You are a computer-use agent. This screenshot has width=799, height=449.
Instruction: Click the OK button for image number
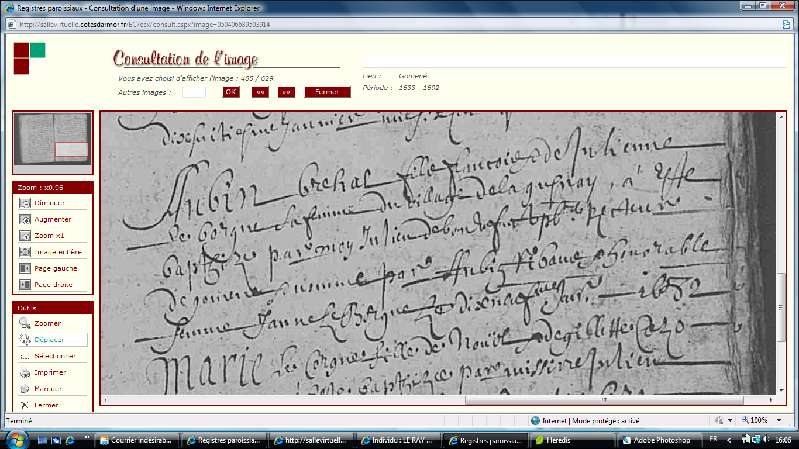[231, 92]
